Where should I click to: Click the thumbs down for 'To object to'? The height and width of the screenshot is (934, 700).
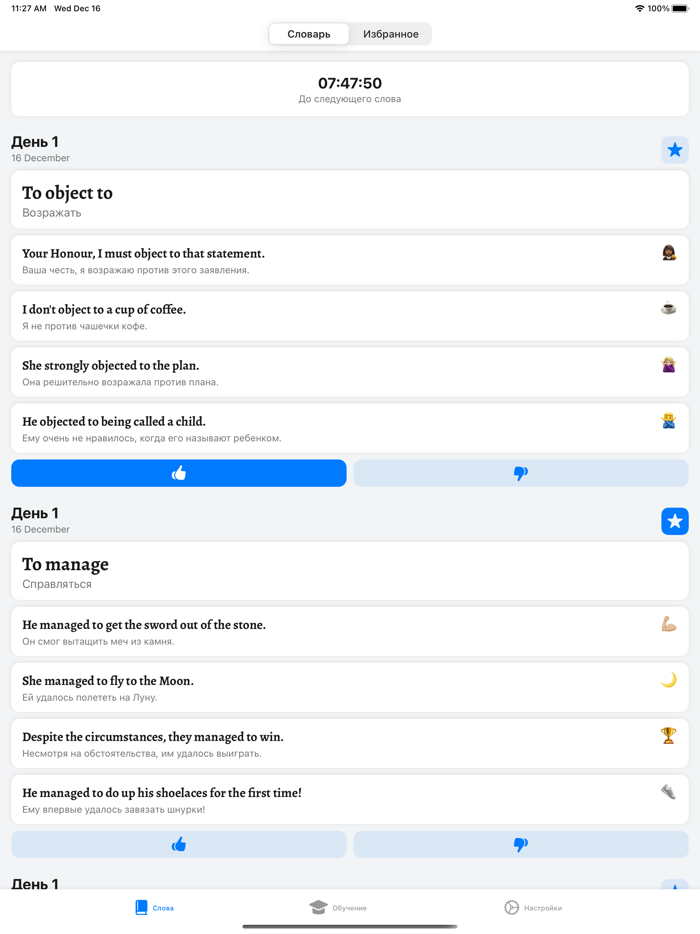pyautogui.click(x=520, y=472)
